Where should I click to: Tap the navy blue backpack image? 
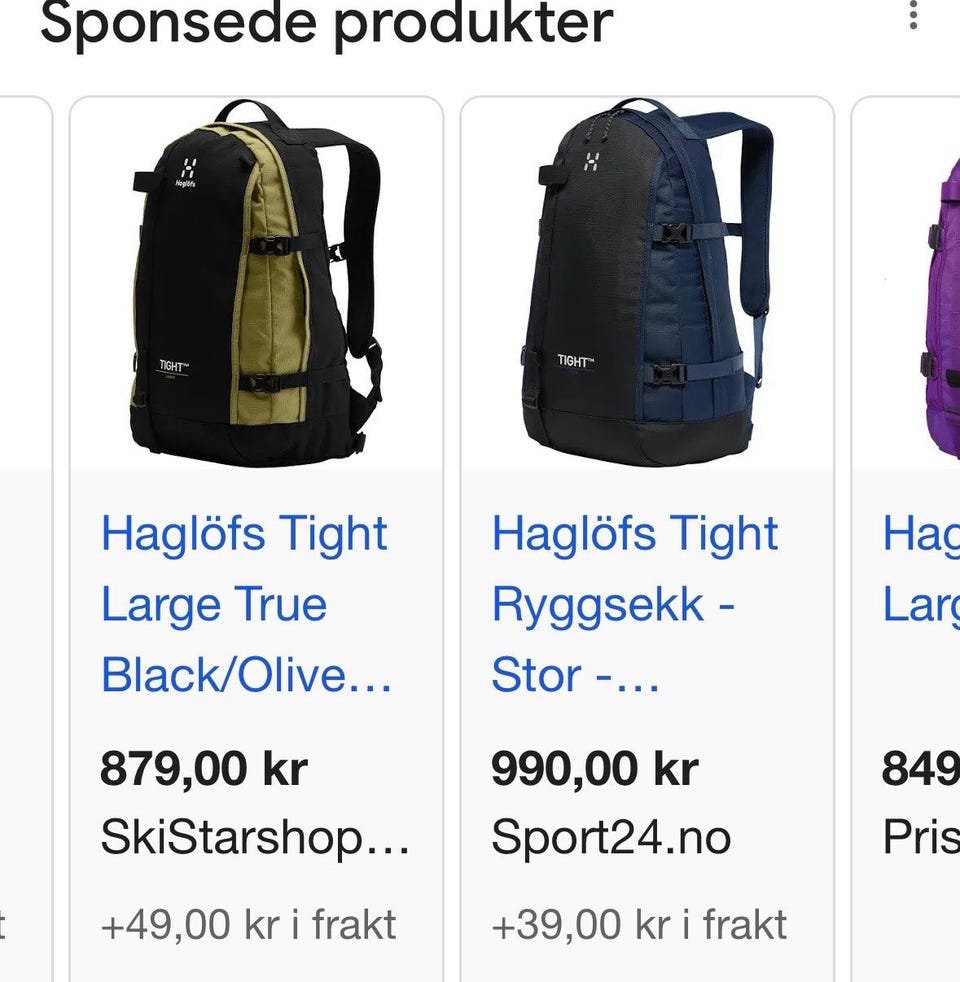646,282
